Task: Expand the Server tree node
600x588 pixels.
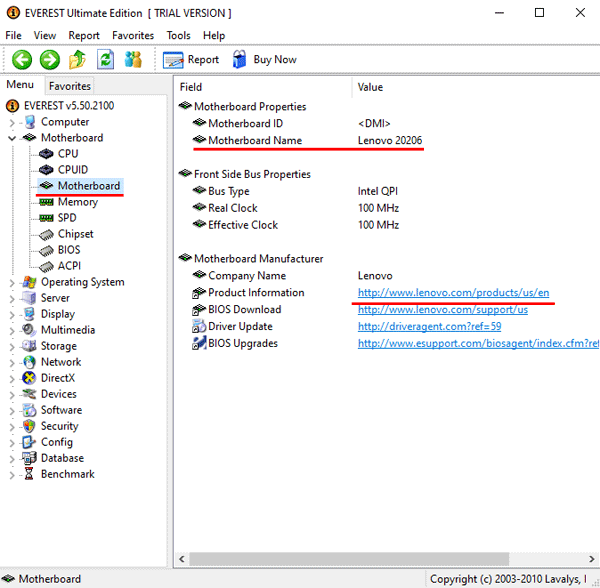Action: tap(12, 299)
